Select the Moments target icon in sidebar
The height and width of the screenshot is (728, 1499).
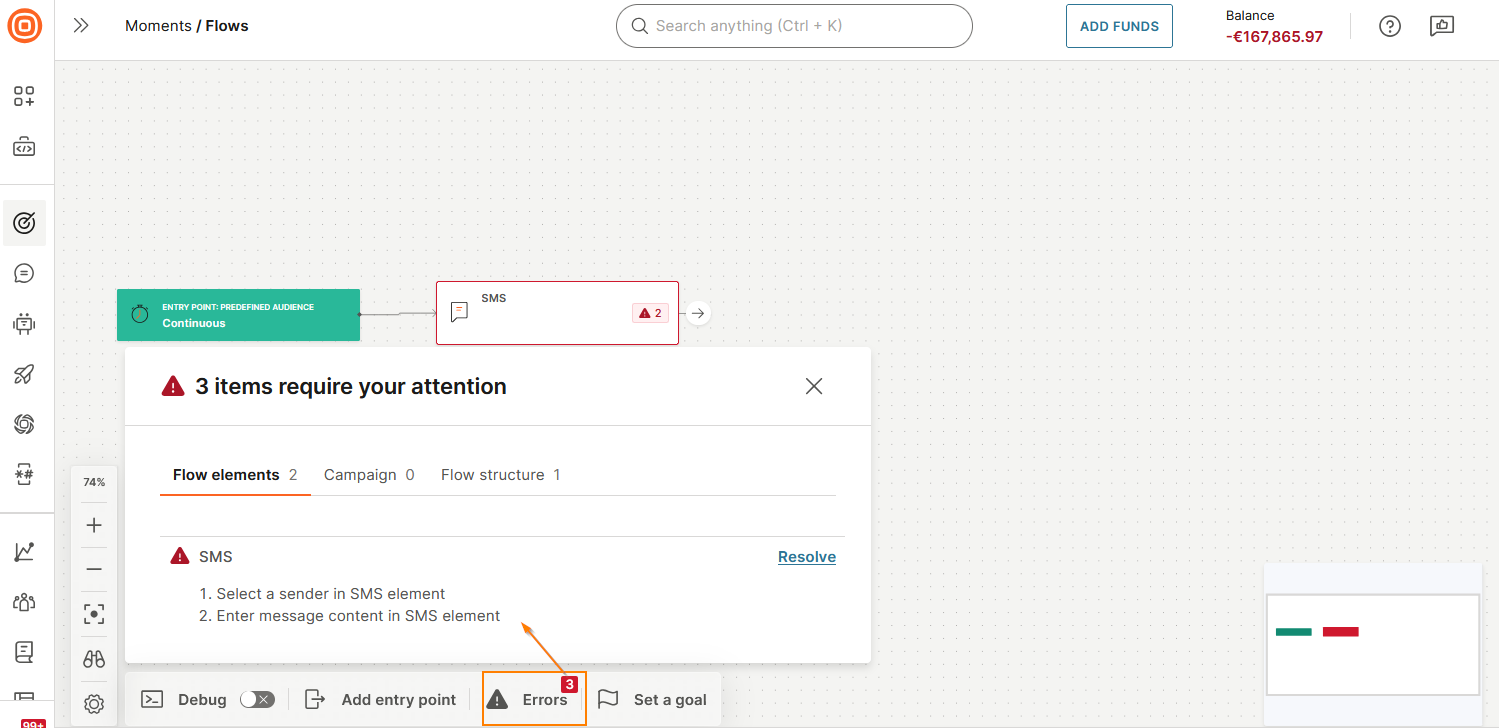click(24, 222)
